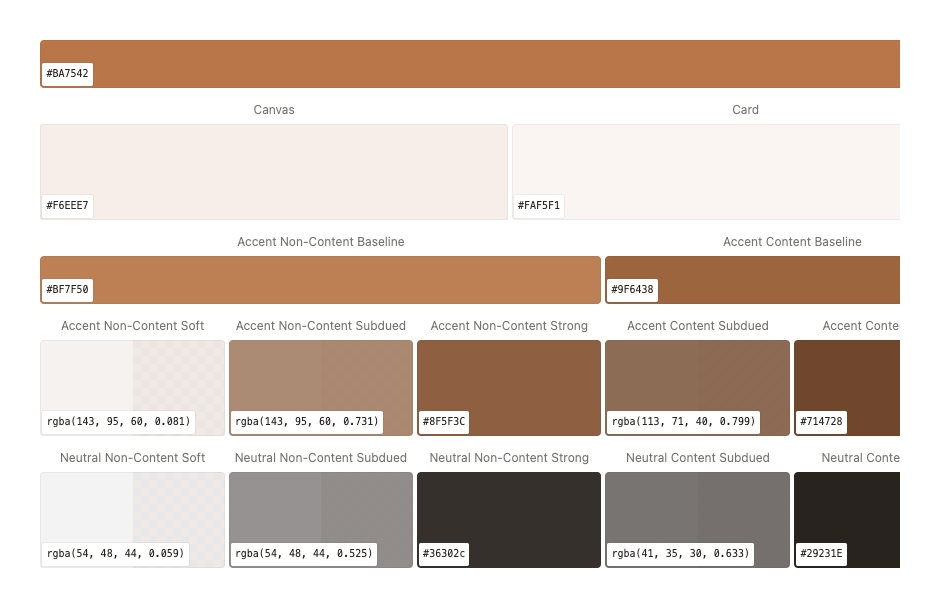Screen dimensions: 940x608
Task: Click the #9F6438 color code label
Action: (632, 290)
